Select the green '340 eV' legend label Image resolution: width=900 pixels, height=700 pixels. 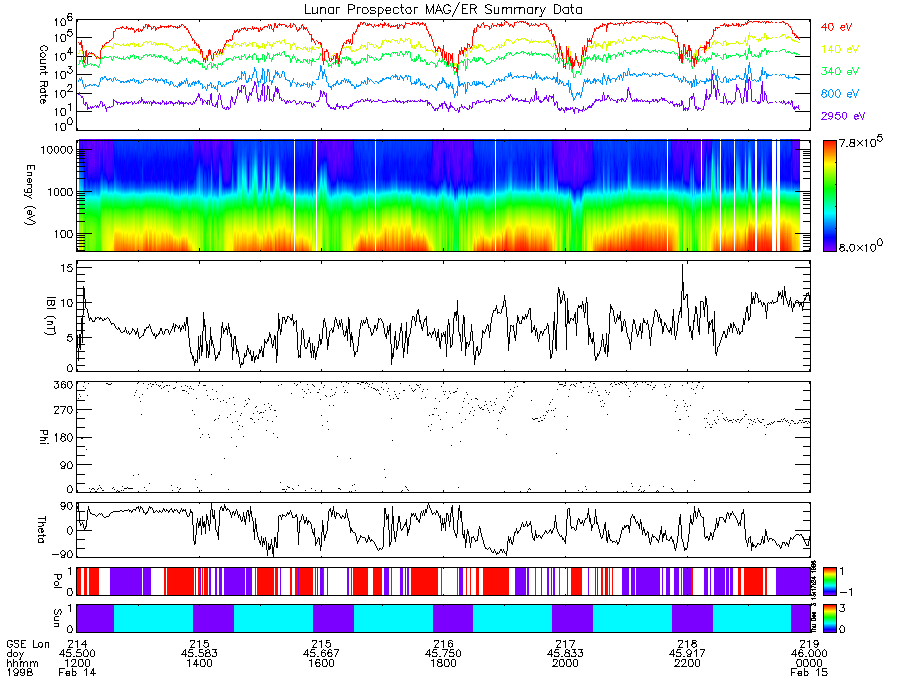840,71
